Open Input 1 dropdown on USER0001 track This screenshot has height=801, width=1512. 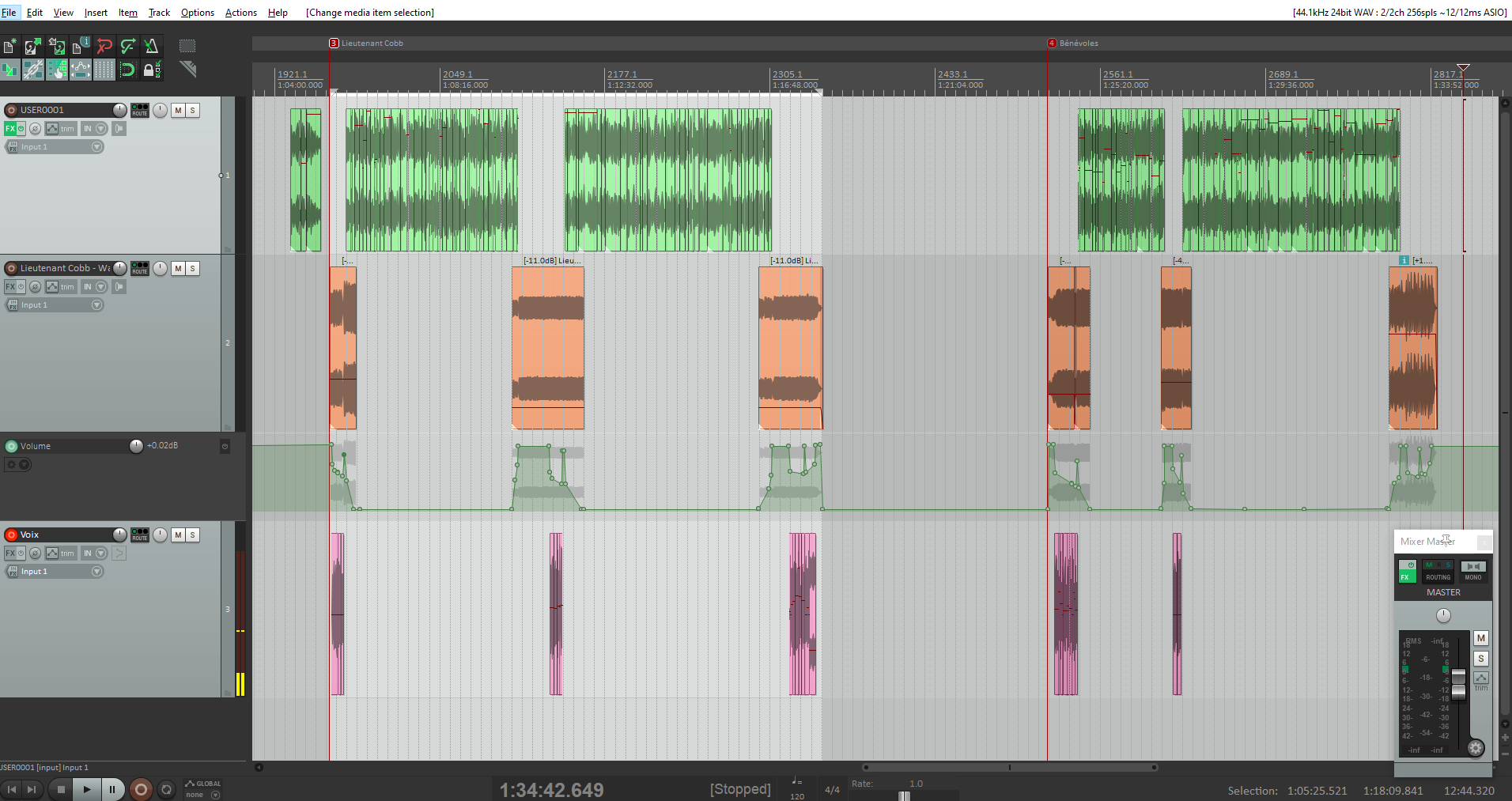55,146
